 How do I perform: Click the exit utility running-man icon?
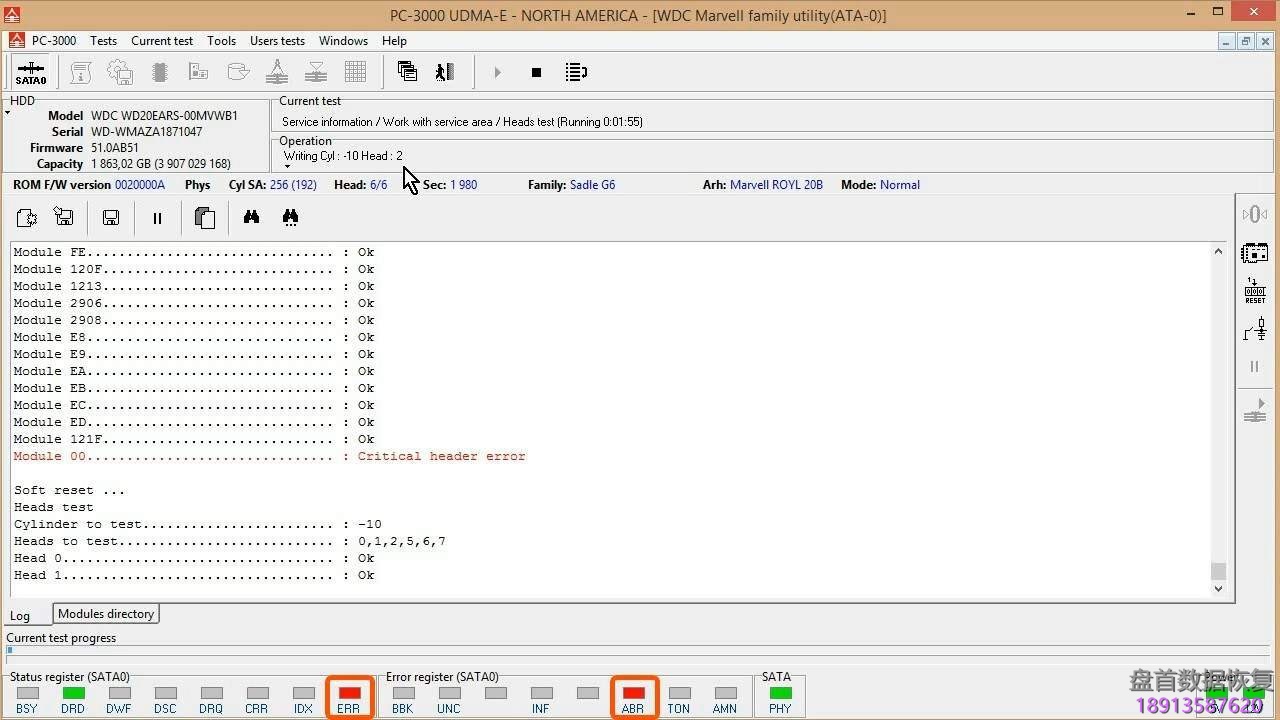click(445, 72)
